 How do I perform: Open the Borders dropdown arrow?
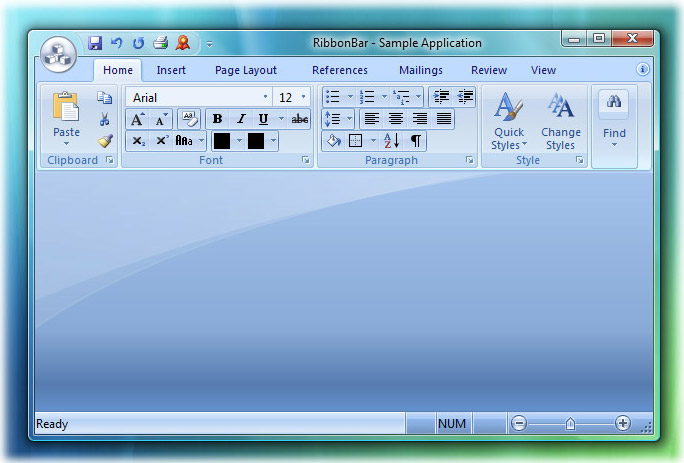click(373, 141)
